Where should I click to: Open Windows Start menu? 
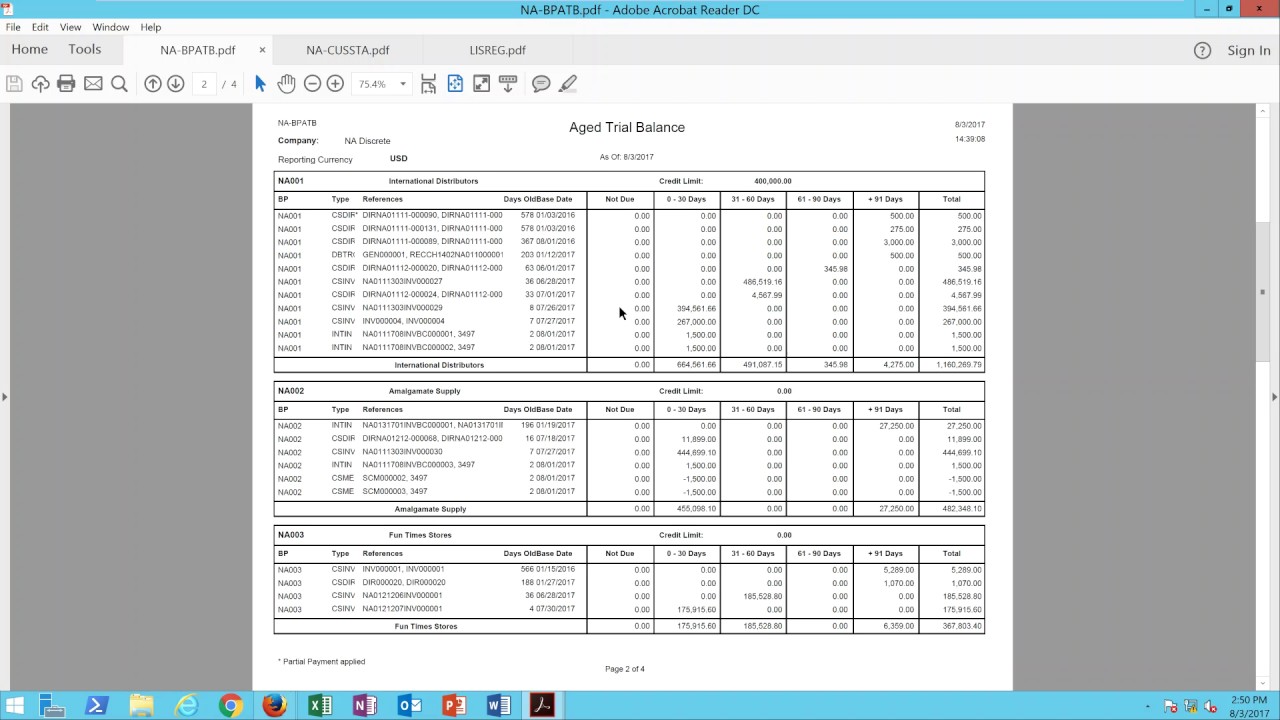click(17, 706)
